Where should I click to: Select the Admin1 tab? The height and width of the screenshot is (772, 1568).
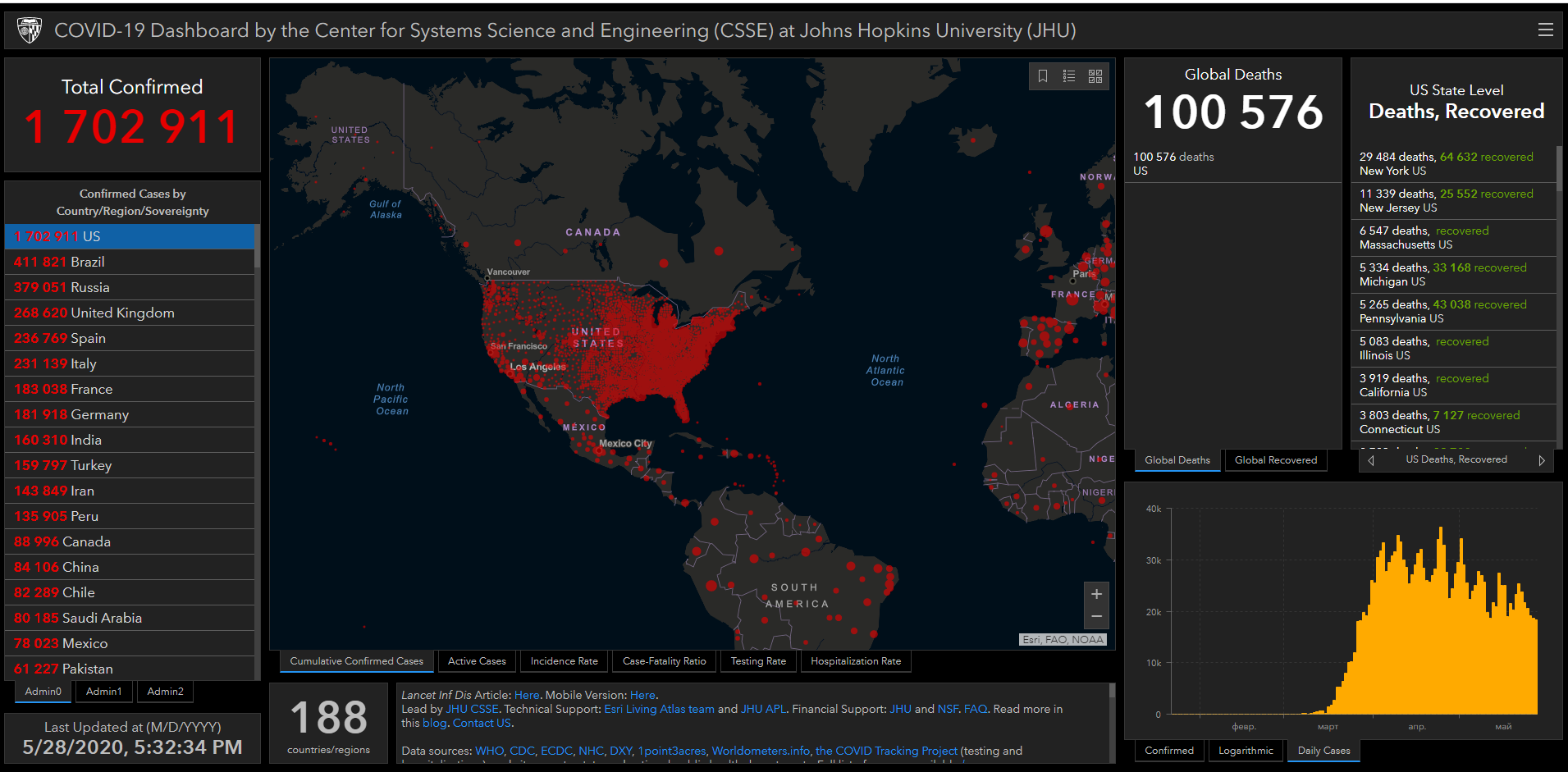[104, 692]
